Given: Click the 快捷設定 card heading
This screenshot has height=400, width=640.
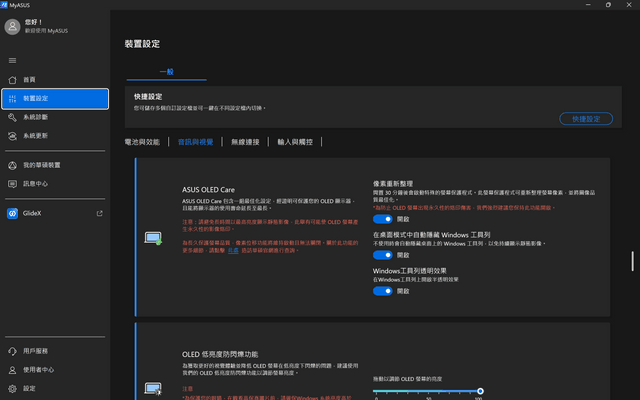Looking at the screenshot, I should pyautogui.click(x=148, y=97).
